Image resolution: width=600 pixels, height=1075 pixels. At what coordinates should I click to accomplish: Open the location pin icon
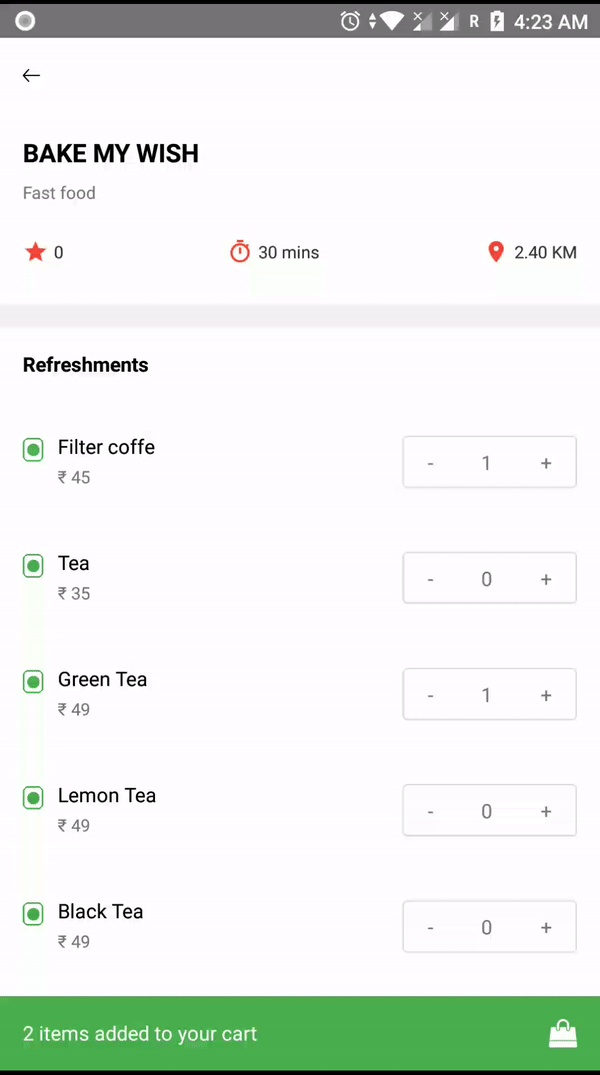[x=496, y=252]
